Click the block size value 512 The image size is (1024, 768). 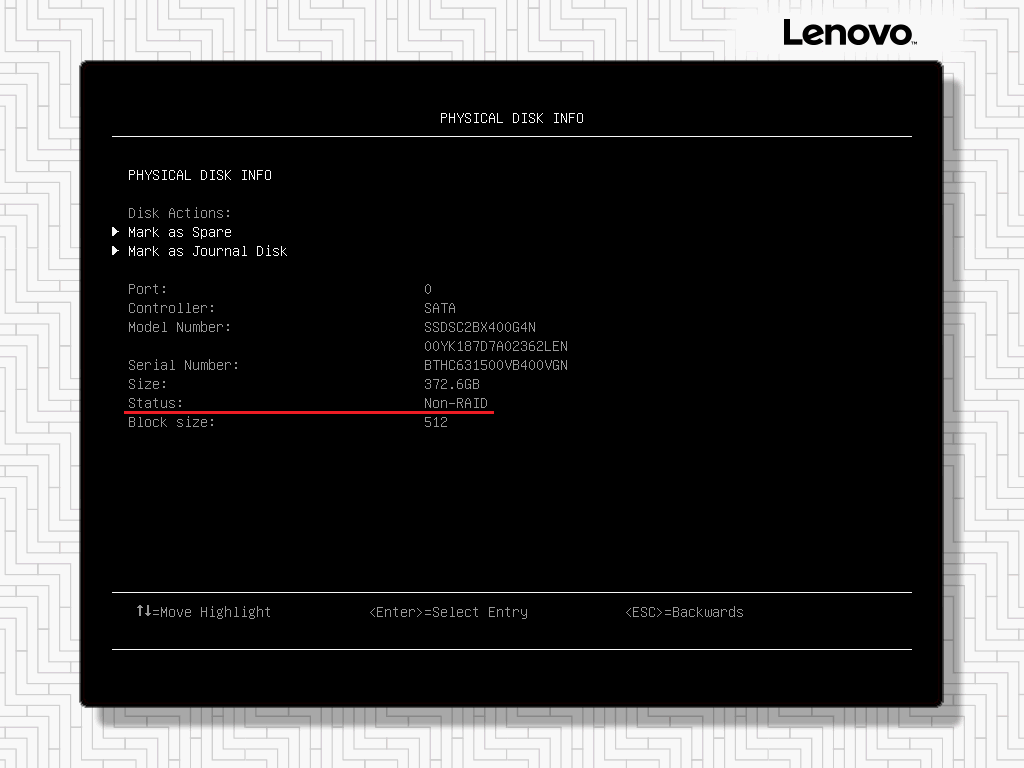tap(436, 422)
